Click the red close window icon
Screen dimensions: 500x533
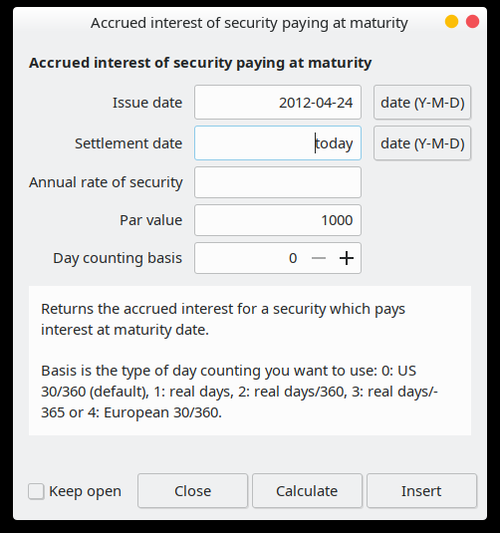coord(472,22)
